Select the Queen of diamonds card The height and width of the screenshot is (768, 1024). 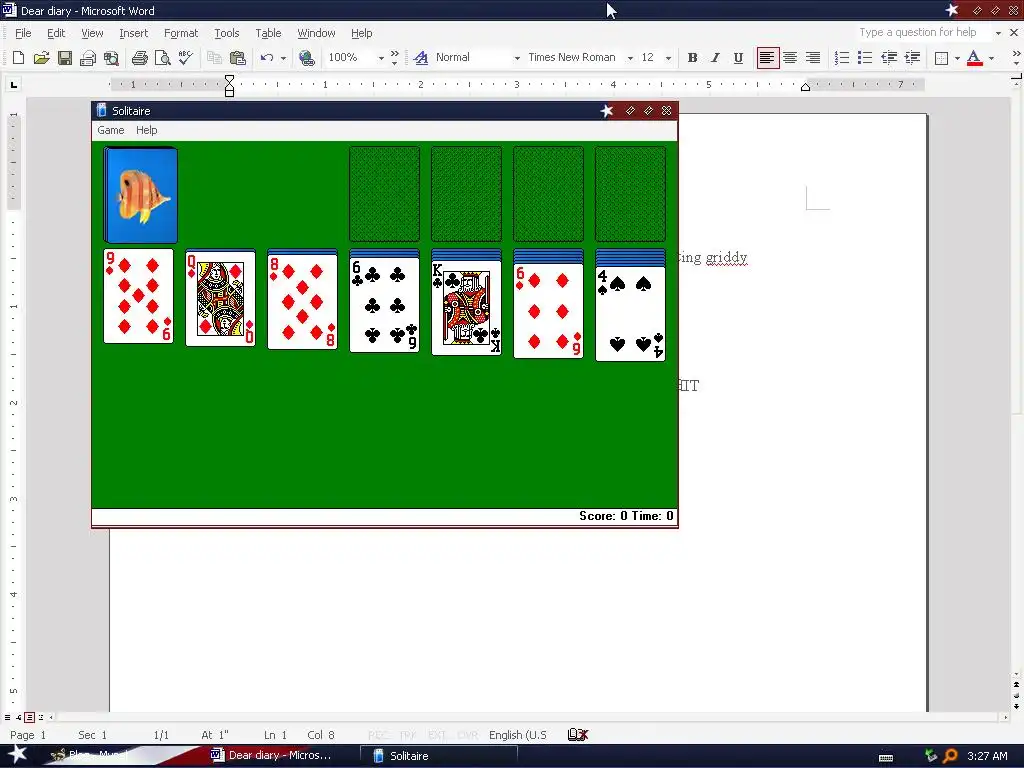(x=221, y=299)
